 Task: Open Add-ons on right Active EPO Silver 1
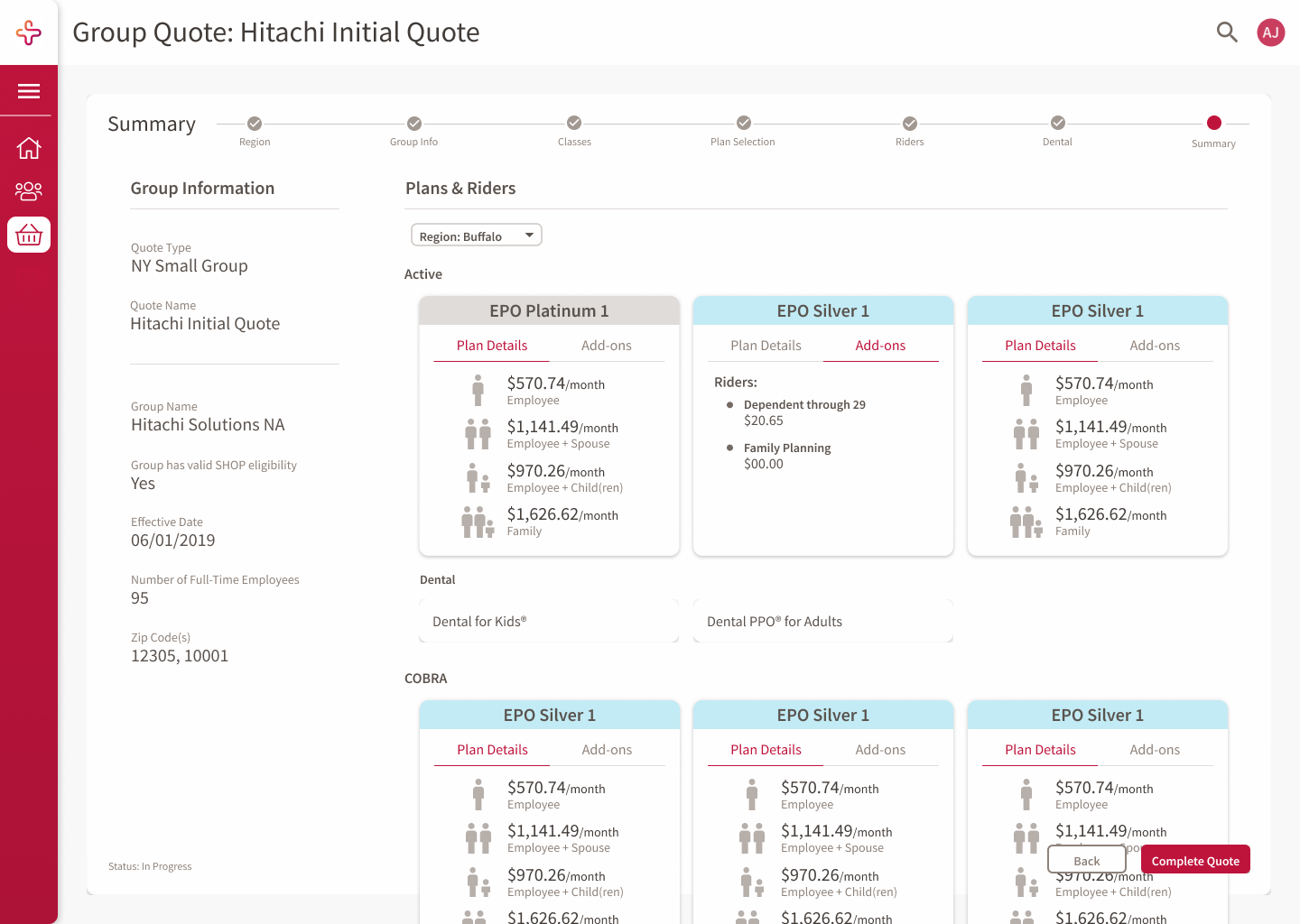click(1155, 346)
